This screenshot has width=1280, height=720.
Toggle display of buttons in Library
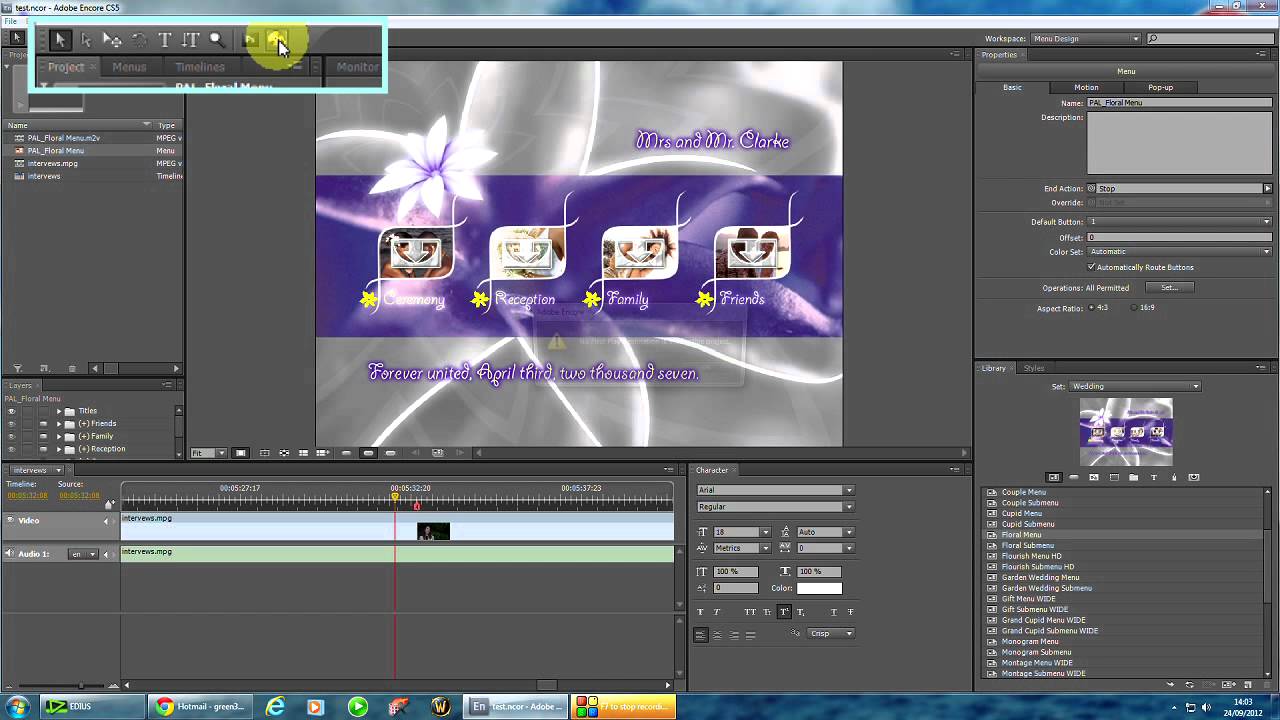(1074, 477)
